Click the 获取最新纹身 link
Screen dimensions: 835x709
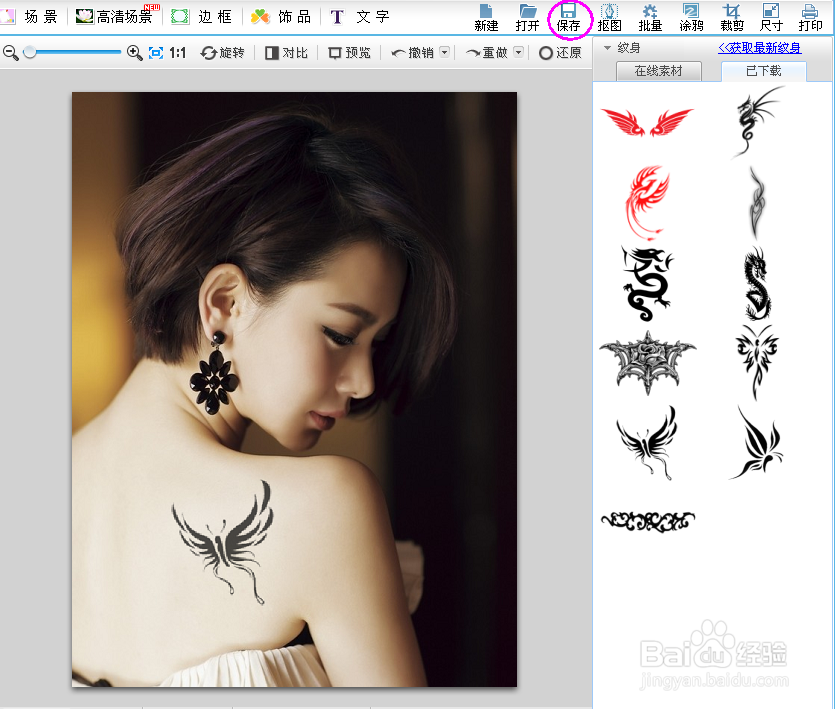(x=759, y=48)
